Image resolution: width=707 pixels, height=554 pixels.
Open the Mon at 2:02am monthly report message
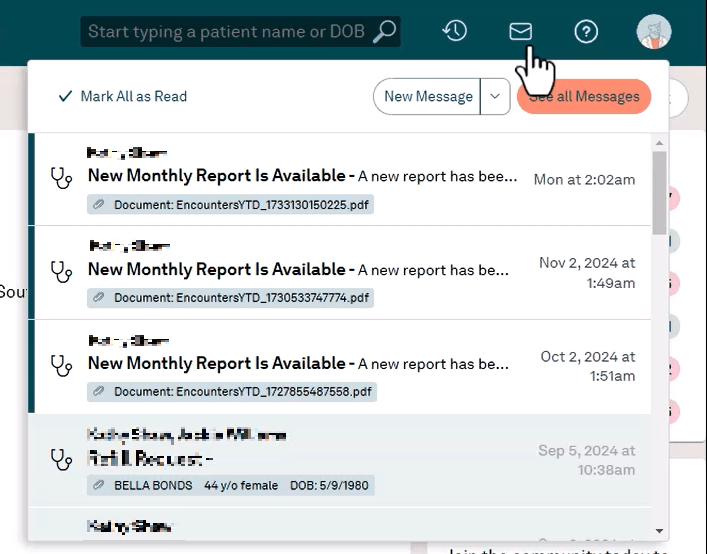(x=340, y=179)
